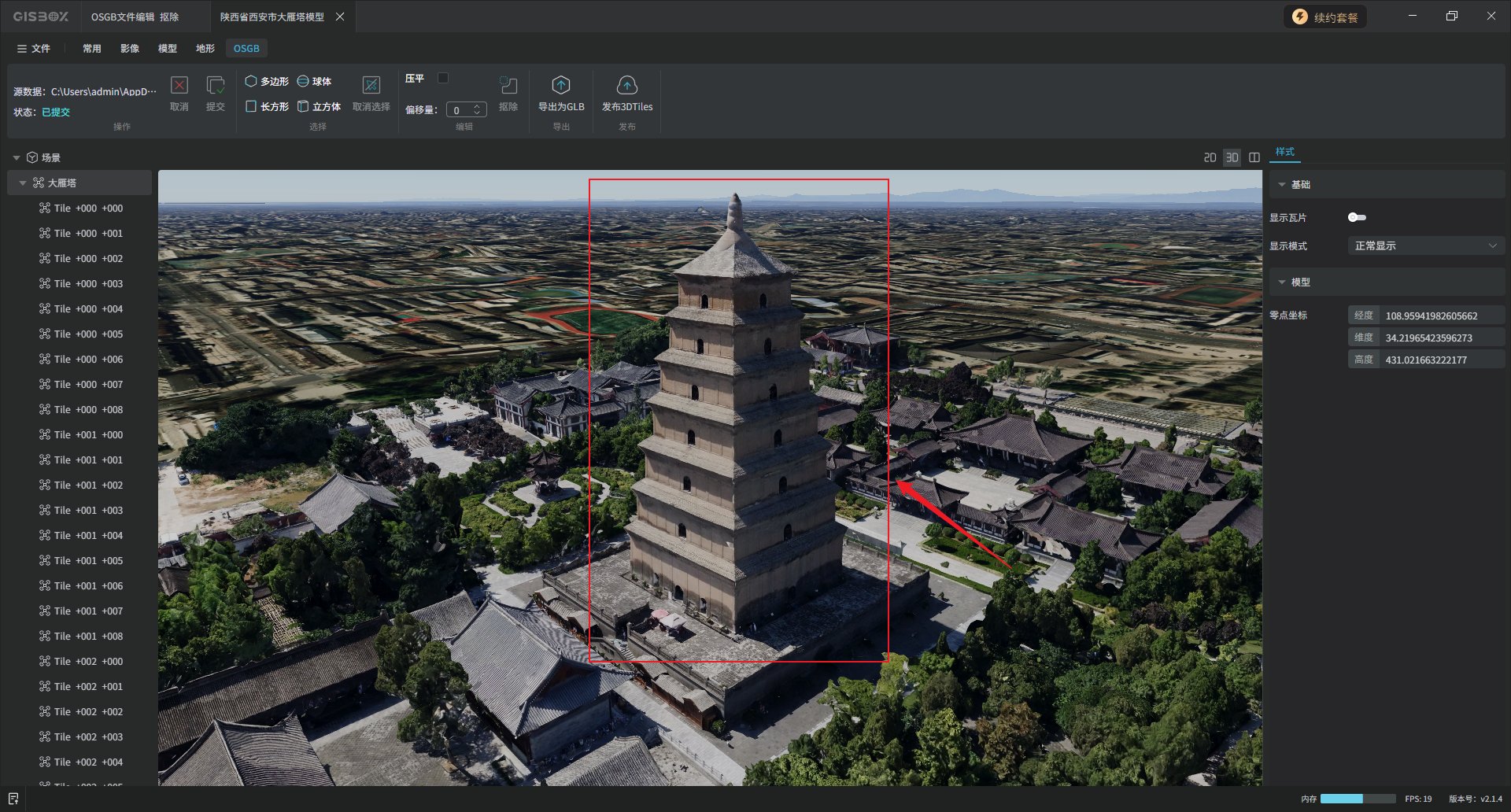Click the Cutout (抠除) edit icon
Viewport: 1511px width, 812px height.
[x=508, y=86]
